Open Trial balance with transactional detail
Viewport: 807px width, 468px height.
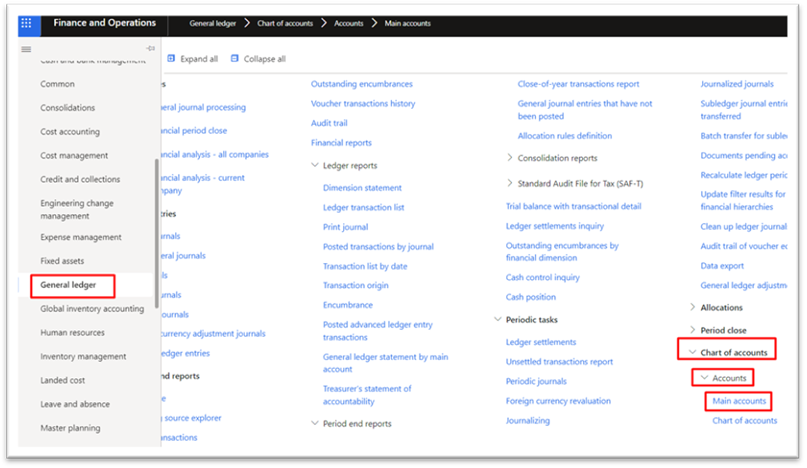(x=573, y=206)
